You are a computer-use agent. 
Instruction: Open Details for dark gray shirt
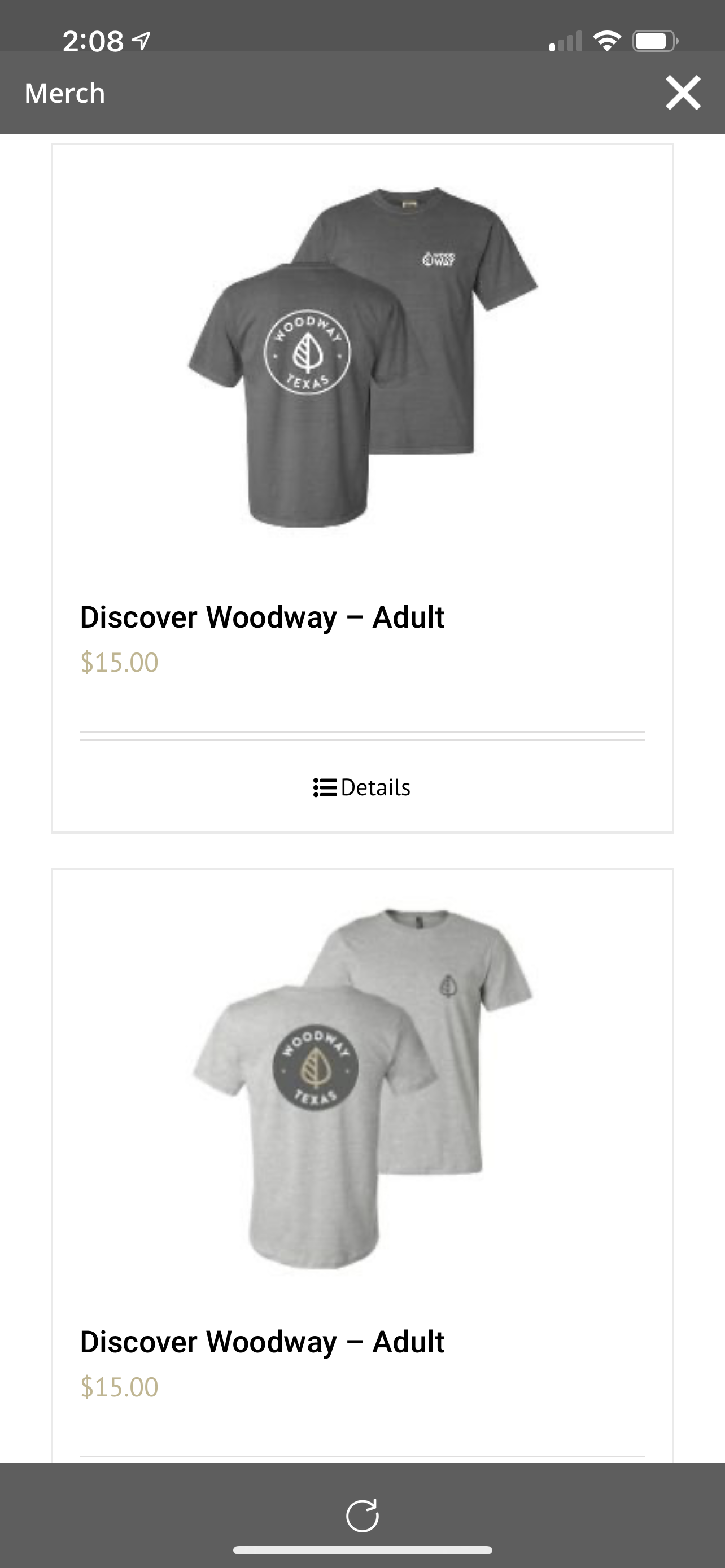point(362,787)
